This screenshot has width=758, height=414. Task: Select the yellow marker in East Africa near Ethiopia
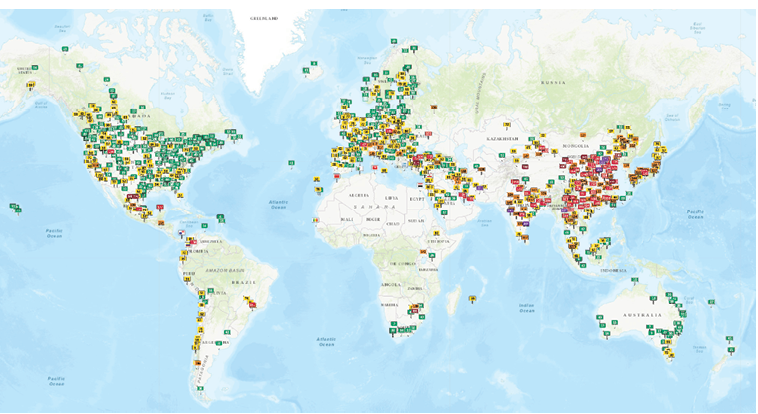(437, 231)
